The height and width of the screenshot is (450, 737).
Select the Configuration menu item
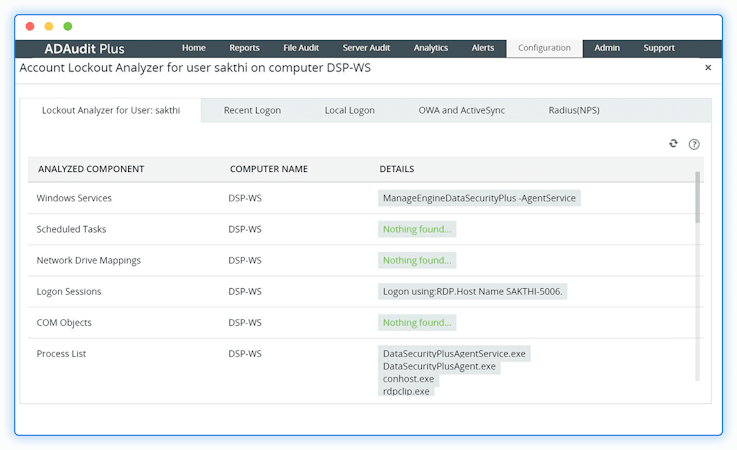click(544, 48)
